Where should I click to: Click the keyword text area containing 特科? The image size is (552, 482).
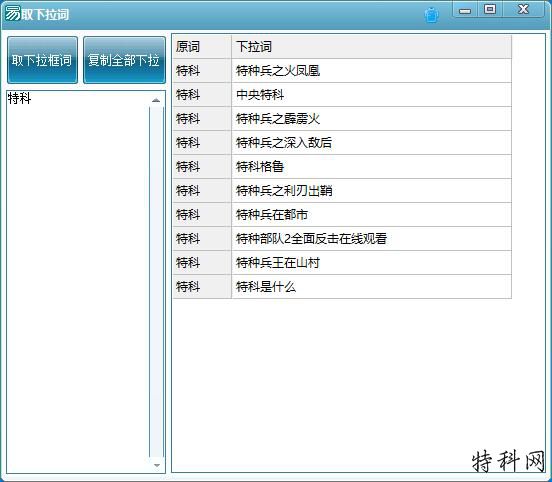tap(78, 282)
